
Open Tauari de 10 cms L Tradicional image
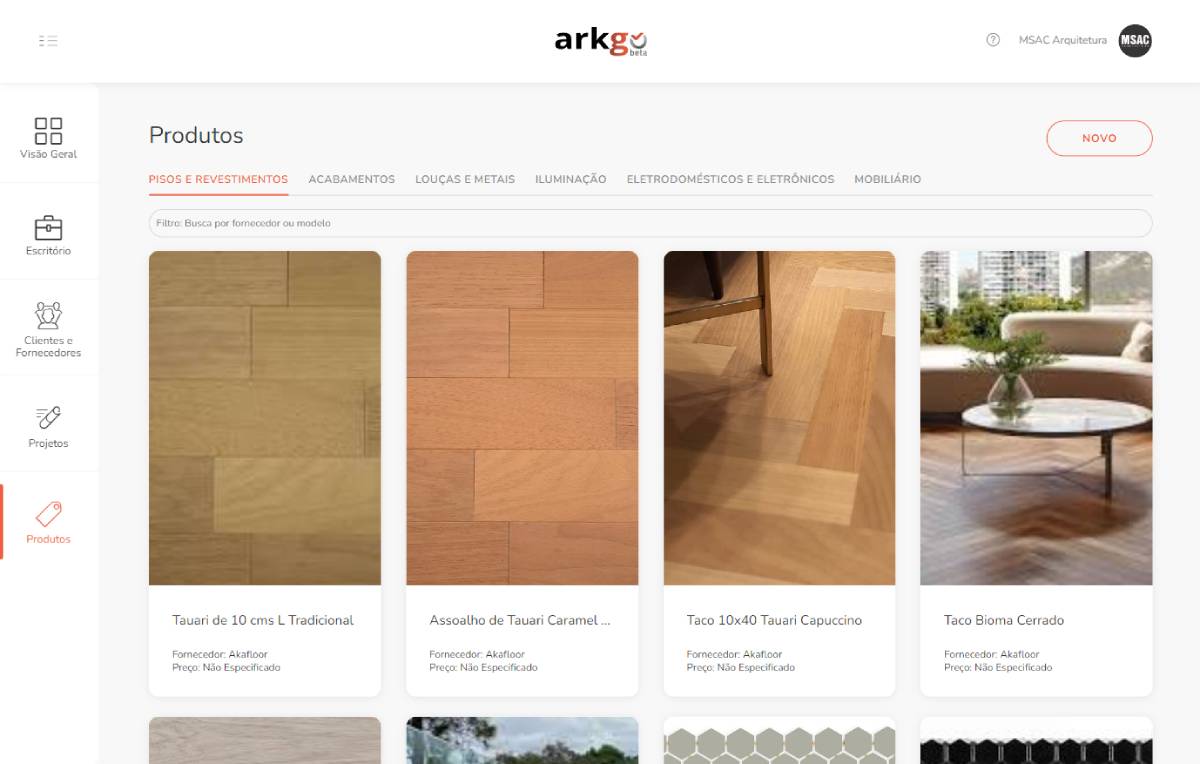[265, 418]
